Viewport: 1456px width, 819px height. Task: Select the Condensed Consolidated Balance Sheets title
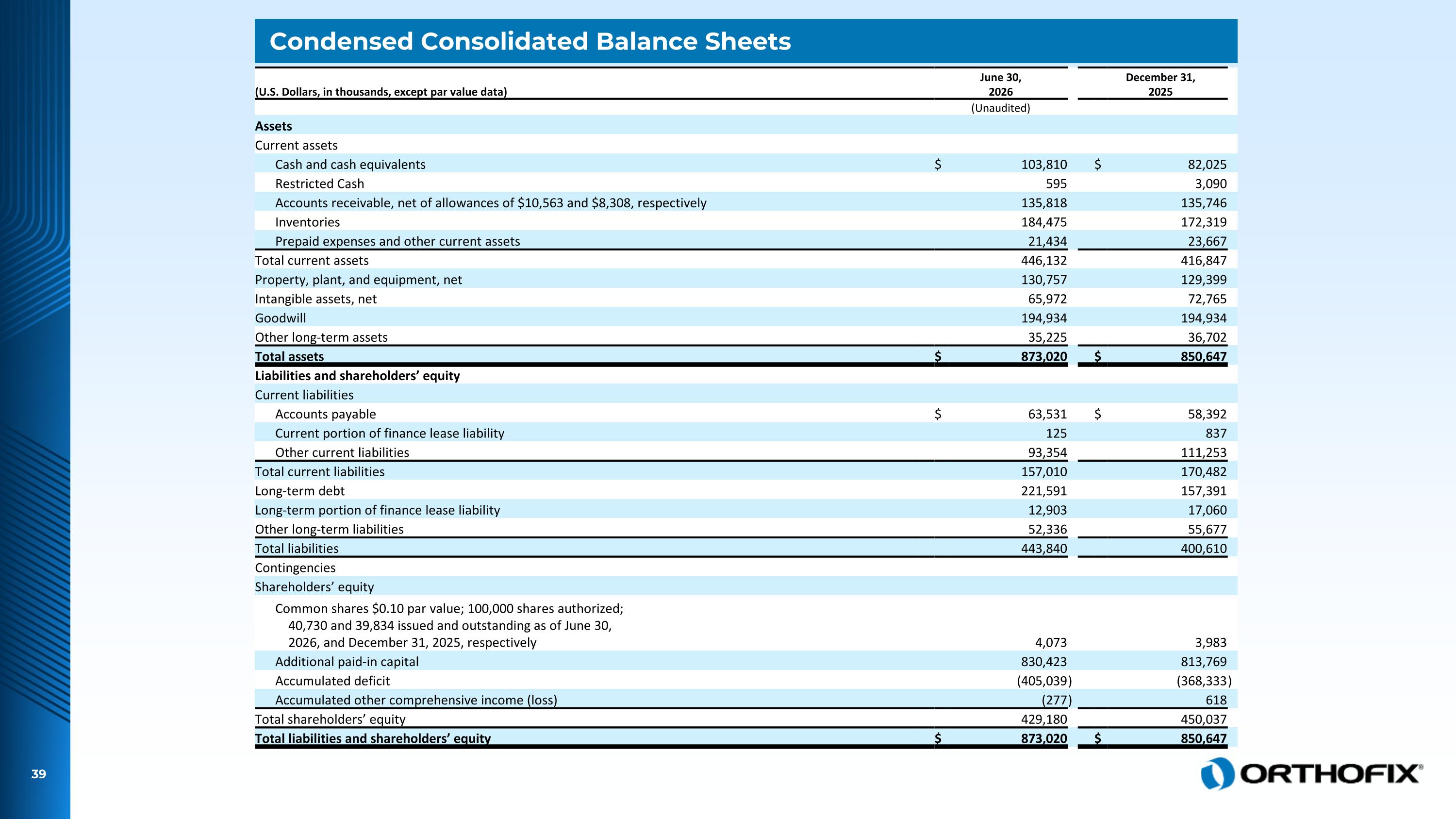tap(530, 41)
